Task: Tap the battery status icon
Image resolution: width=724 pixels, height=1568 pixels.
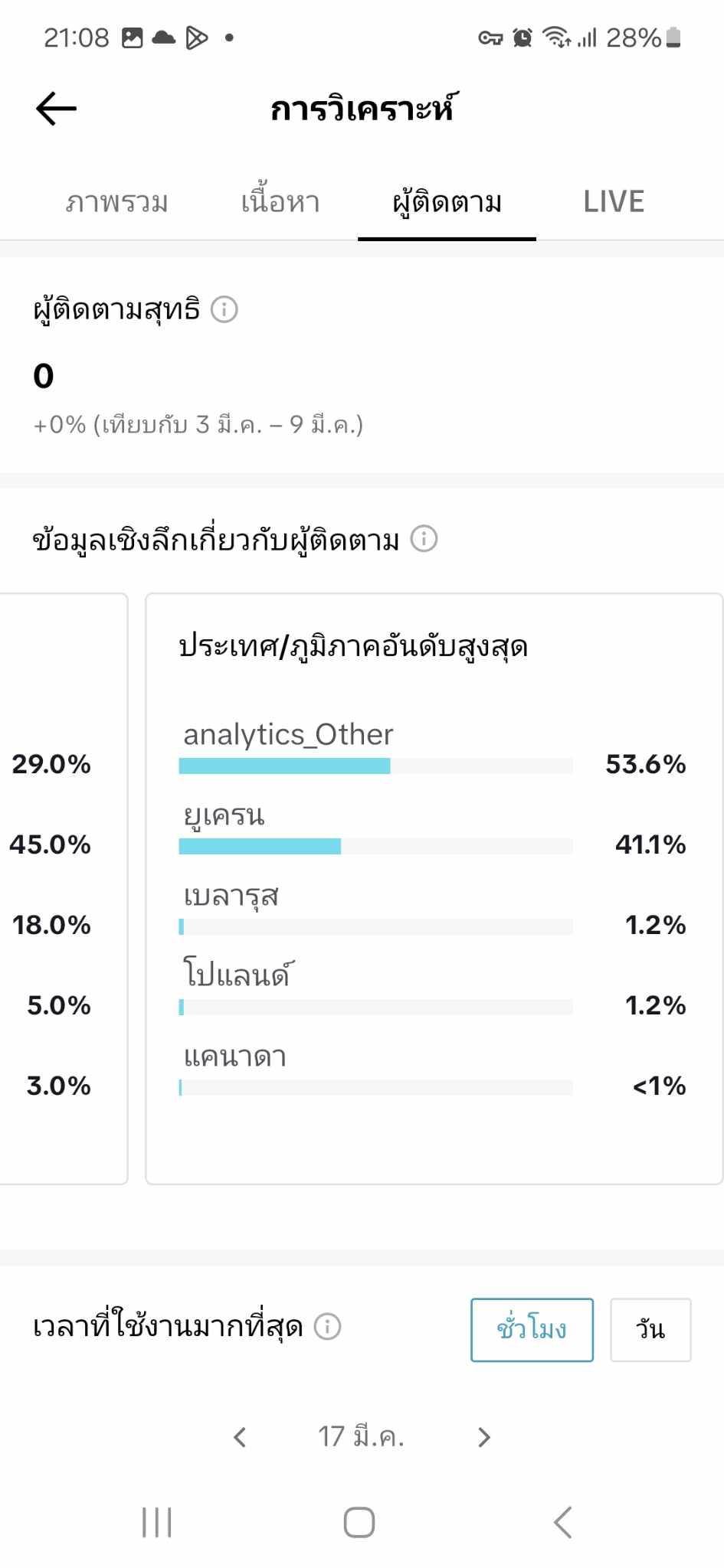Action: click(x=673, y=37)
